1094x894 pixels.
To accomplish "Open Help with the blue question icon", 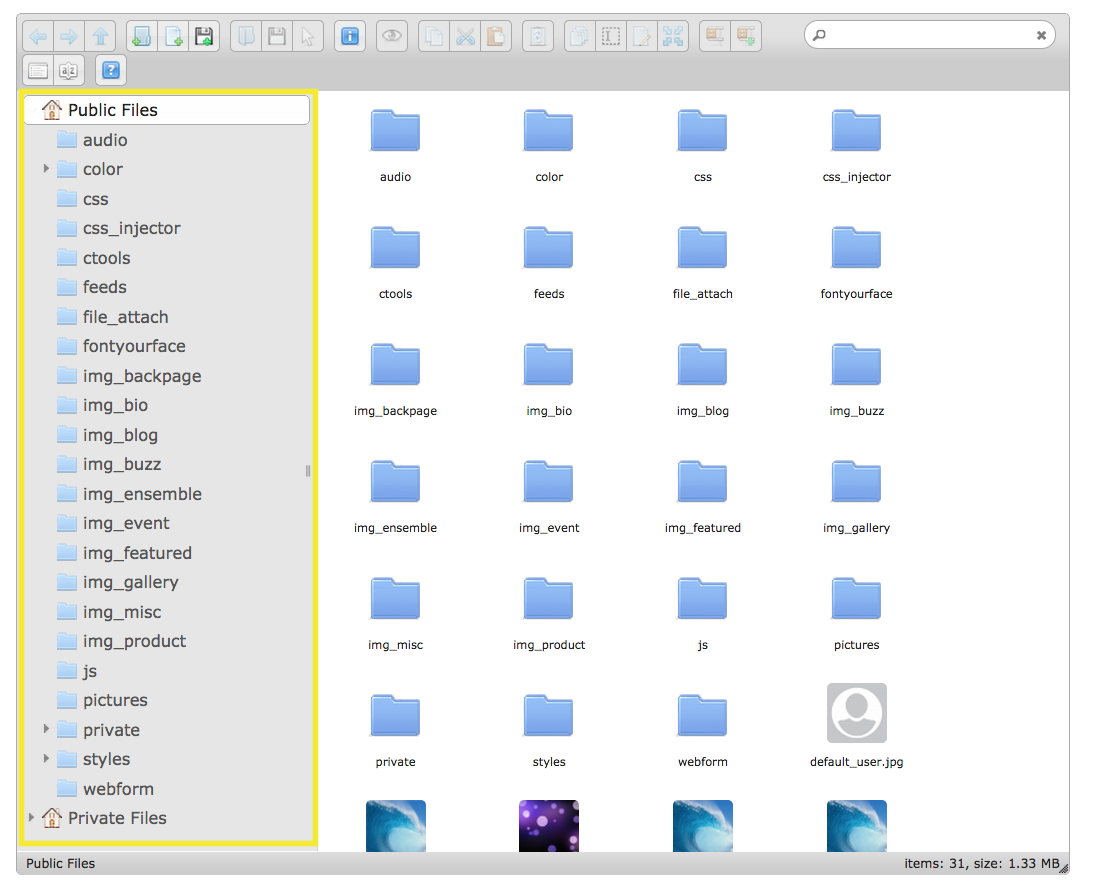I will tap(111, 70).
